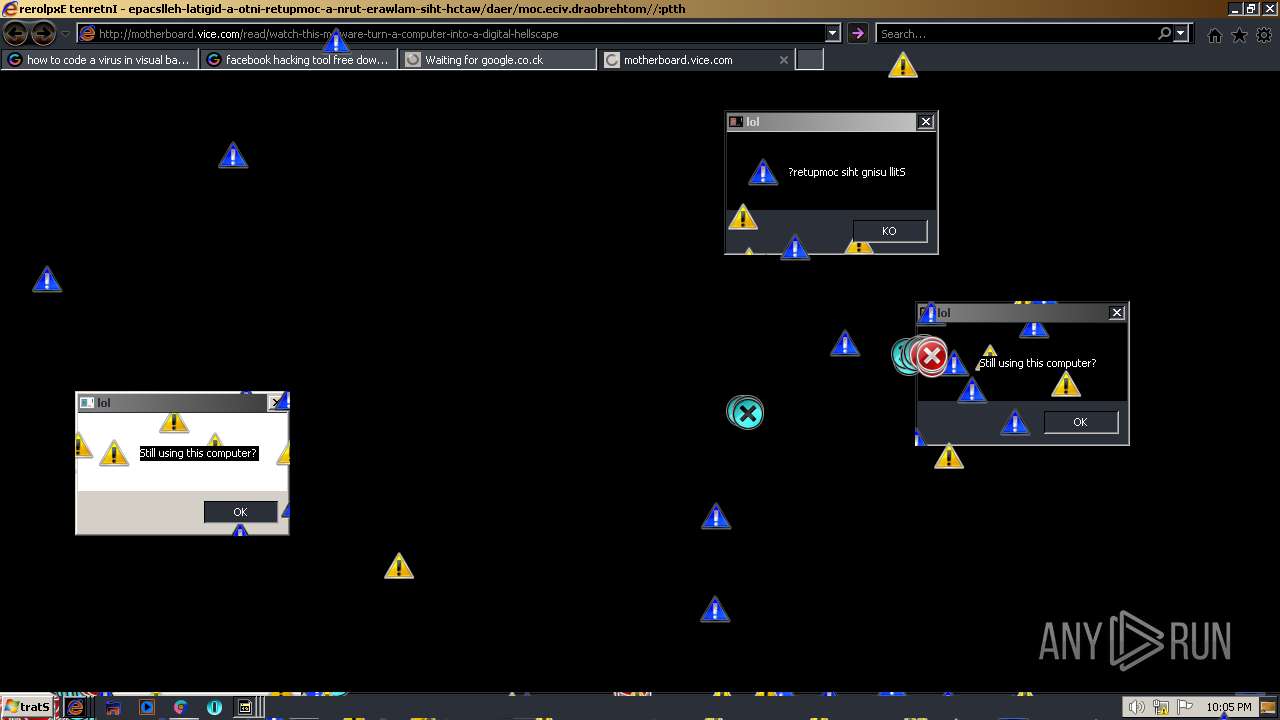
Task: Click the motherboard.vice.com address bar
Action: (450, 34)
